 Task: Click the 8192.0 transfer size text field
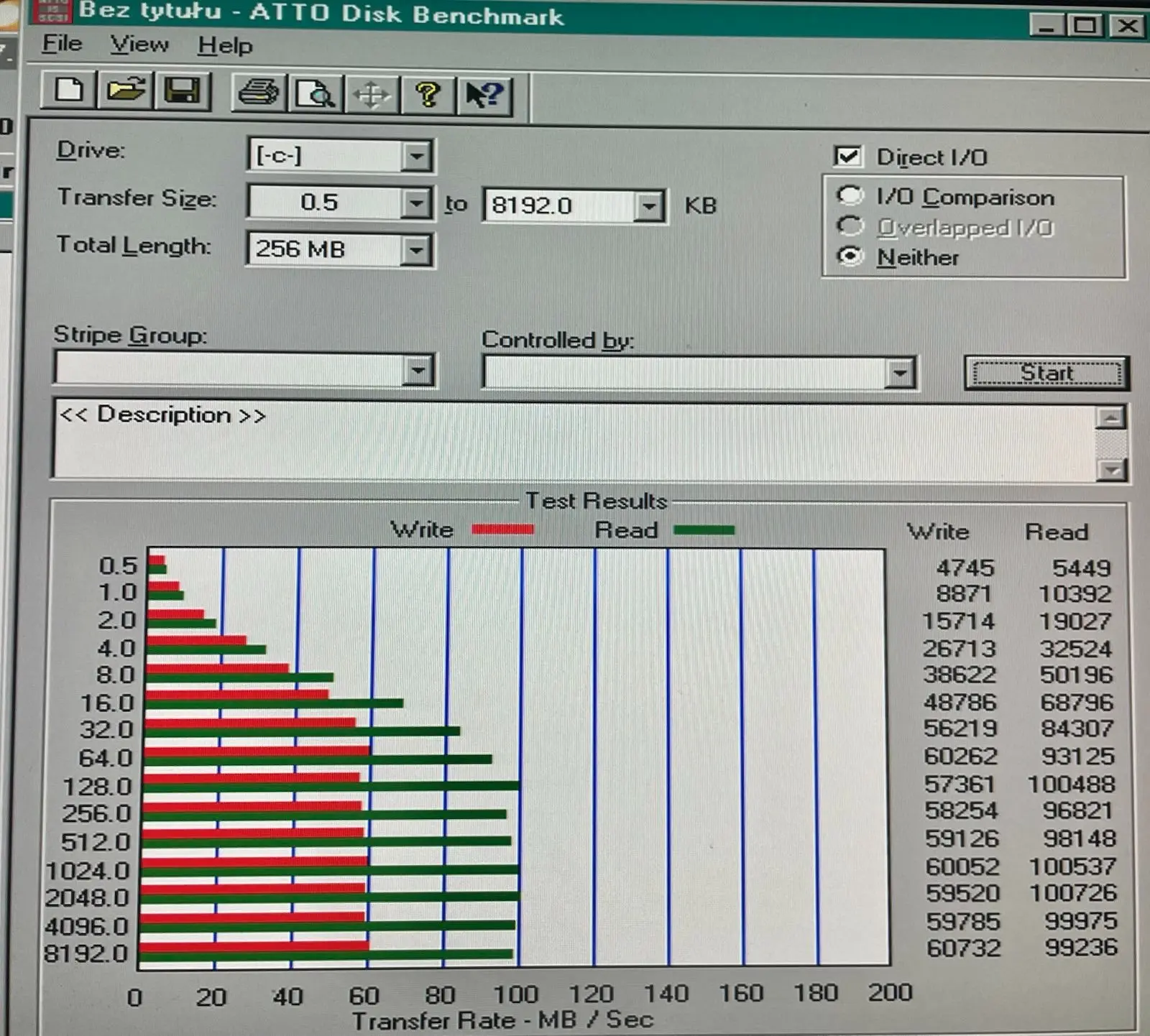[559, 206]
